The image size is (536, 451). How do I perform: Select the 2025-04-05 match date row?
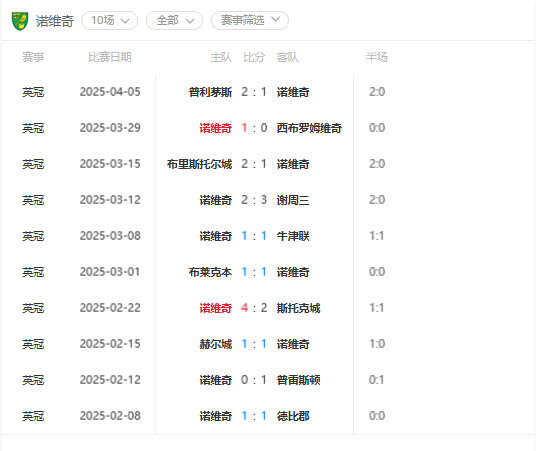(x=263, y=92)
